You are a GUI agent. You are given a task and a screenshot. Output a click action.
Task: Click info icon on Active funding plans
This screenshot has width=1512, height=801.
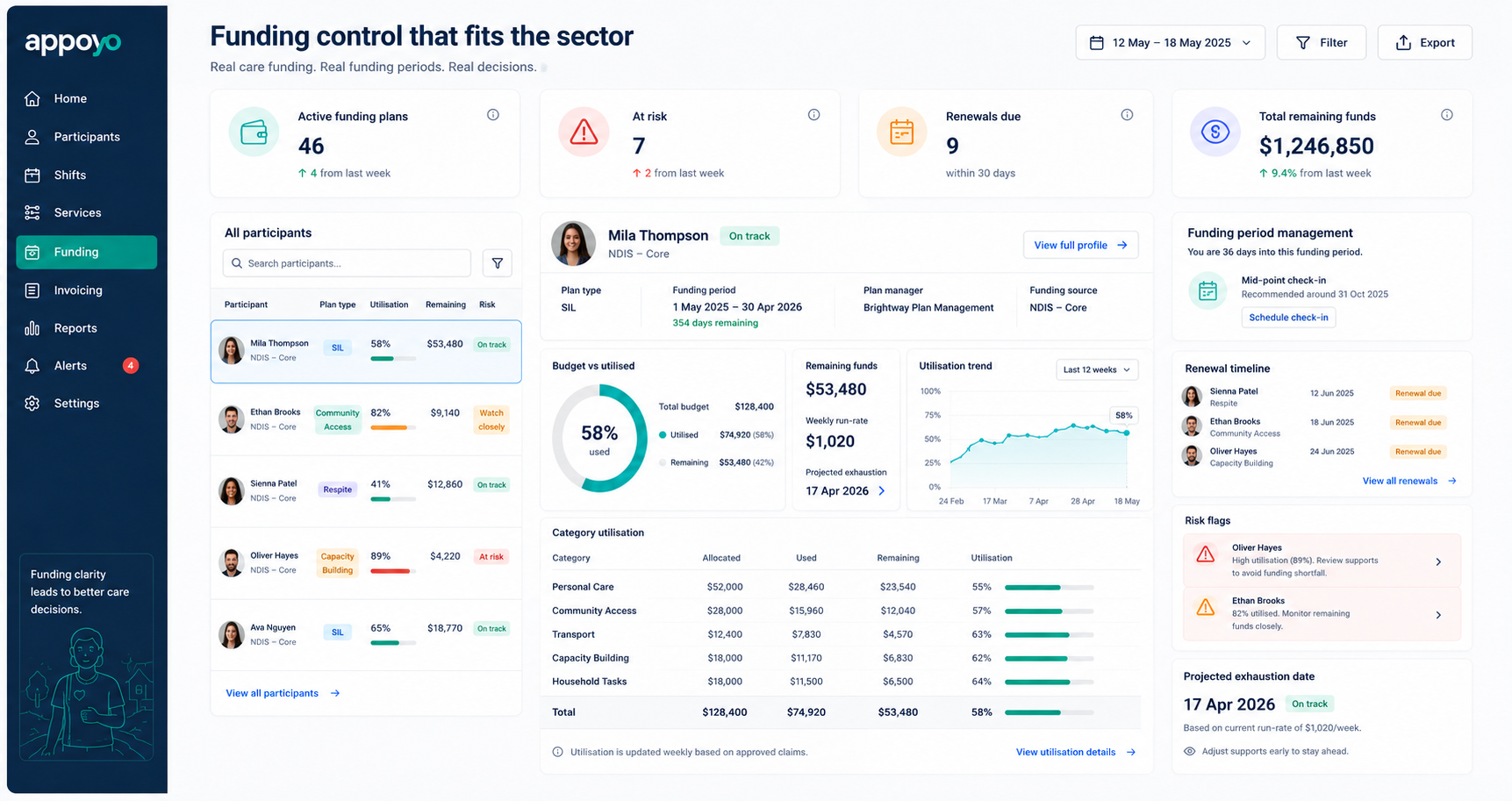[493, 115]
